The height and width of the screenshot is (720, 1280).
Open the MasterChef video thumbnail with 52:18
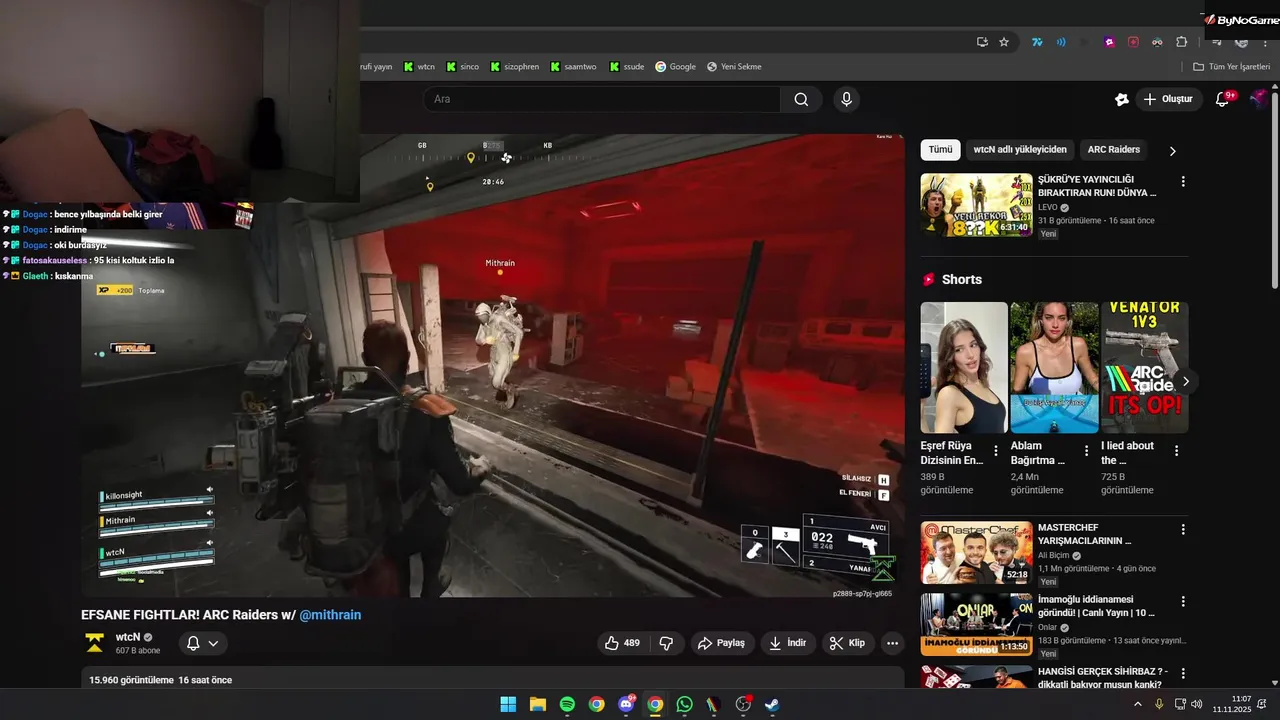[x=976, y=552]
